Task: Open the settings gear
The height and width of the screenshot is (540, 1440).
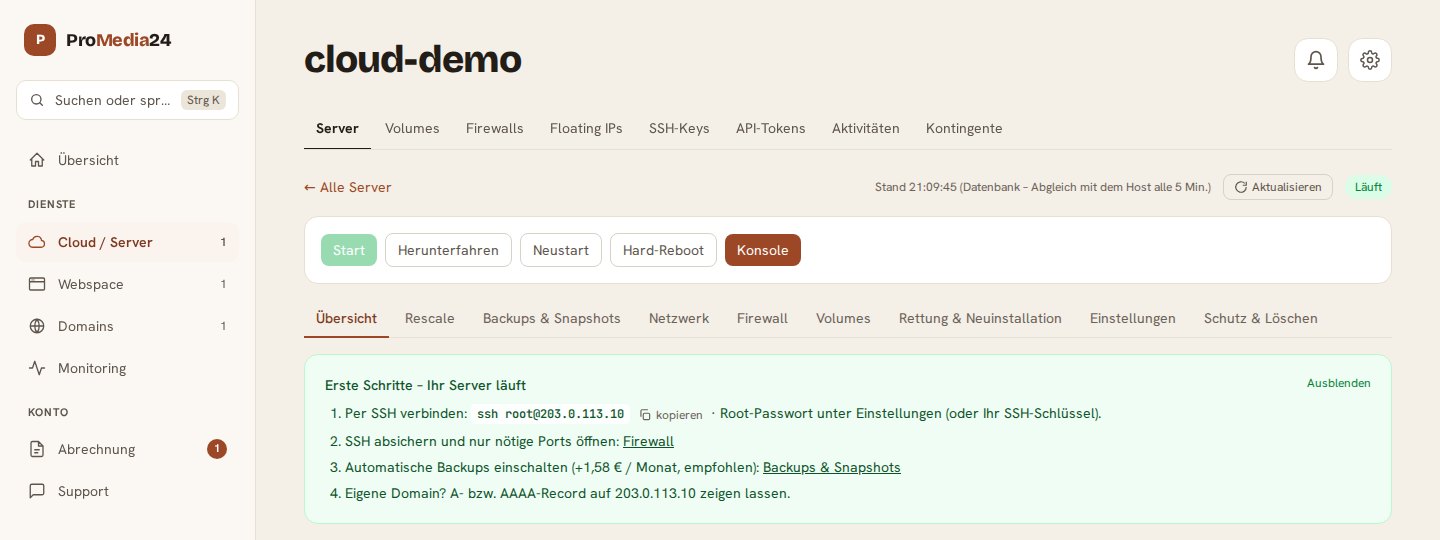Action: pyautogui.click(x=1370, y=60)
